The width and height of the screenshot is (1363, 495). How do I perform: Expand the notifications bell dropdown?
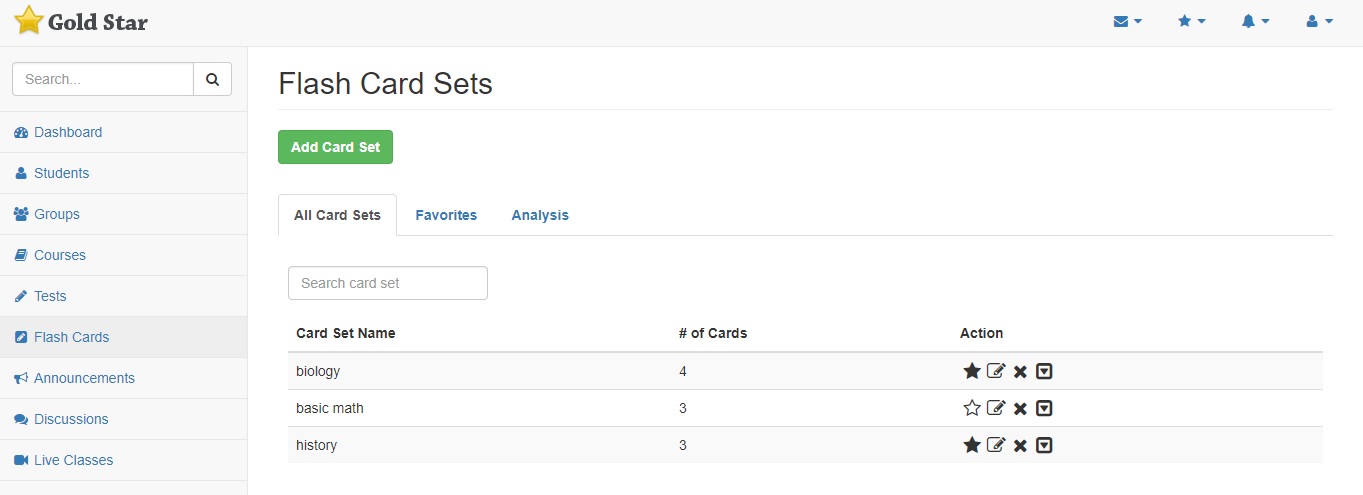(x=1255, y=21)
